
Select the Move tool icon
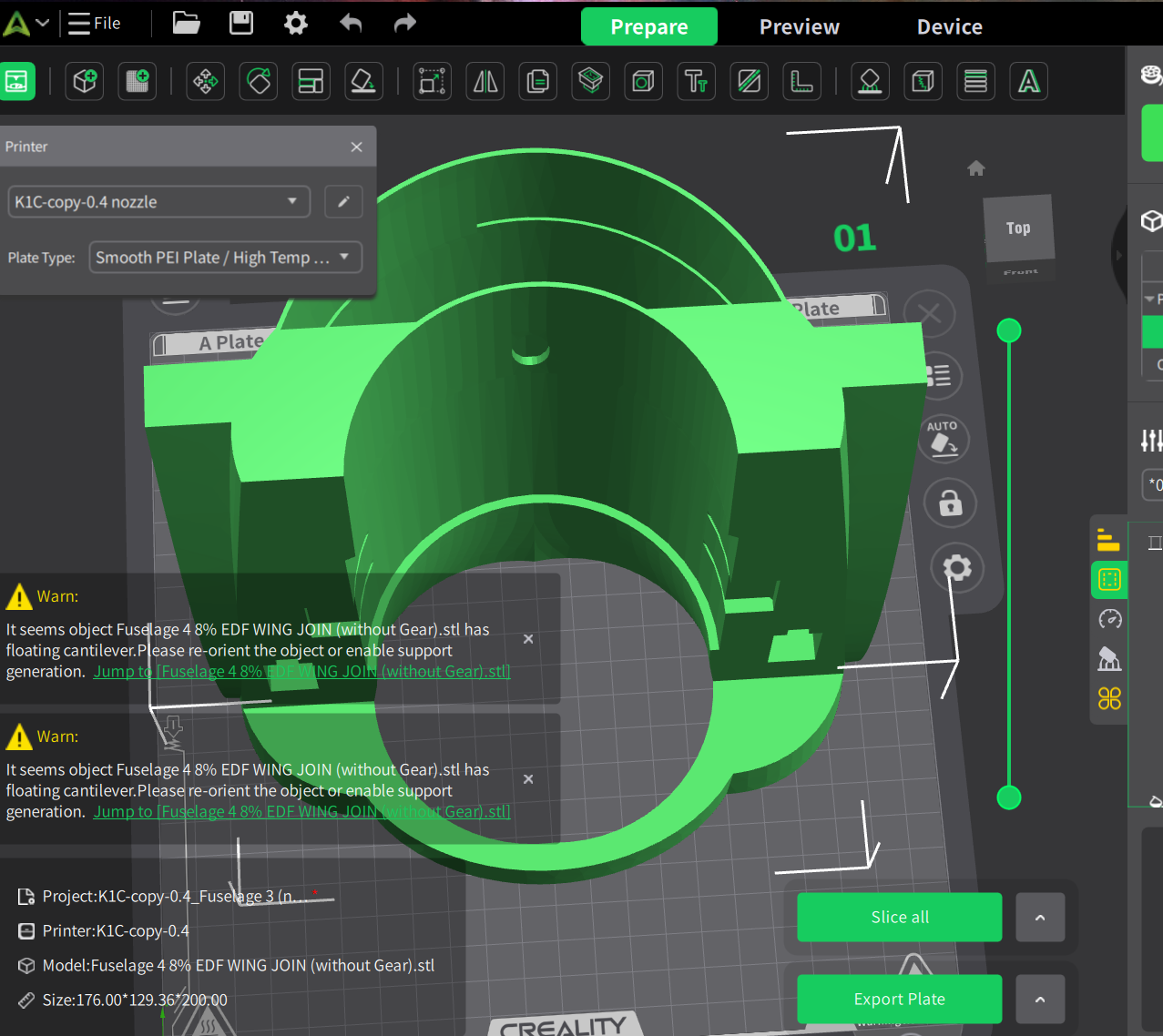pyautogui.click(x=206, y=82)
